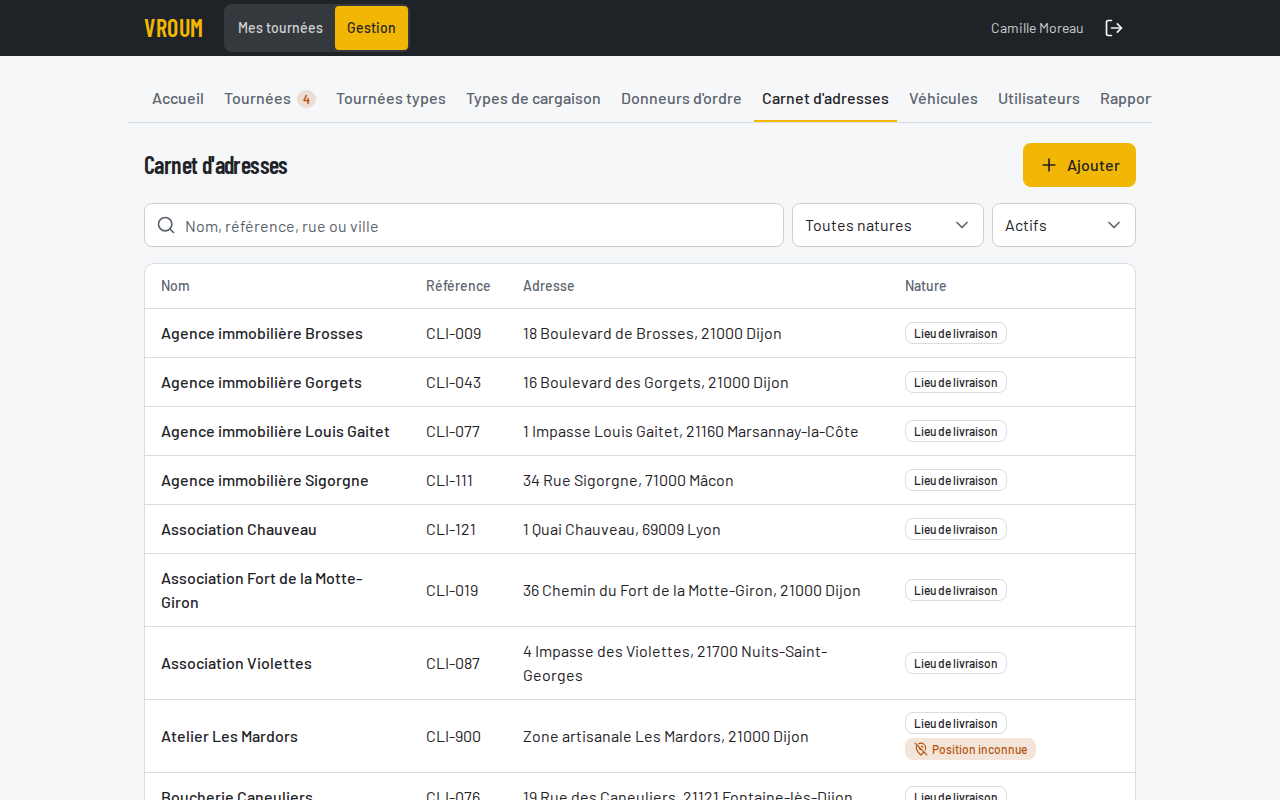1280x800 pixels.
Task: Open the Toutes natures filter dropdown
Action: coord(888,225)
